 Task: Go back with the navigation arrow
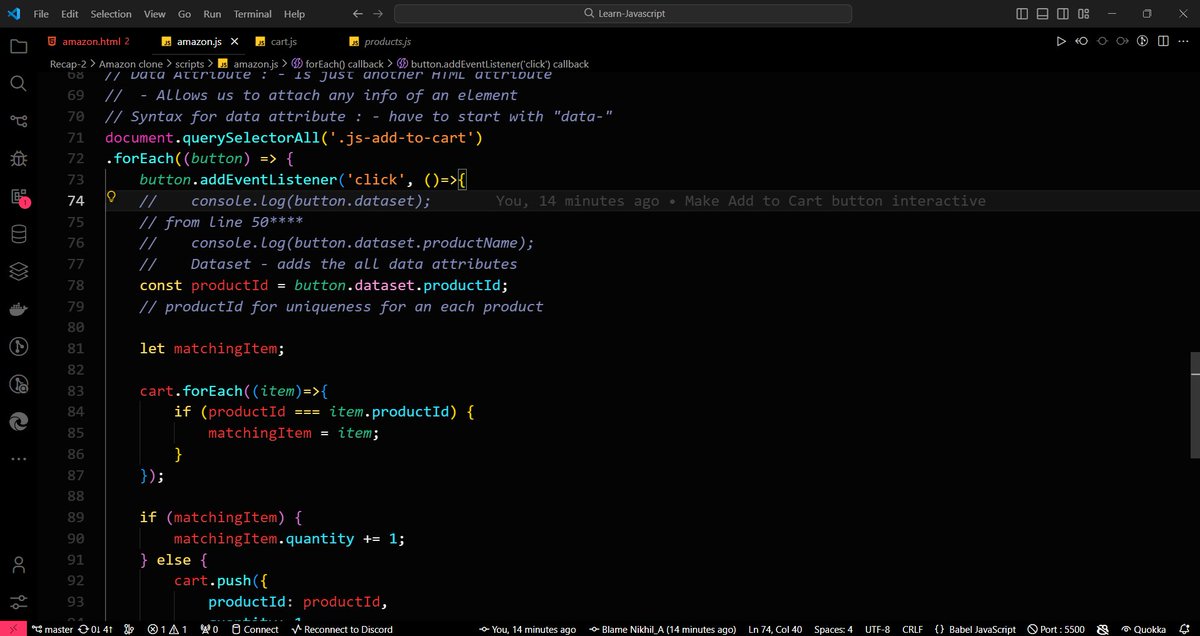click(358, 14)
